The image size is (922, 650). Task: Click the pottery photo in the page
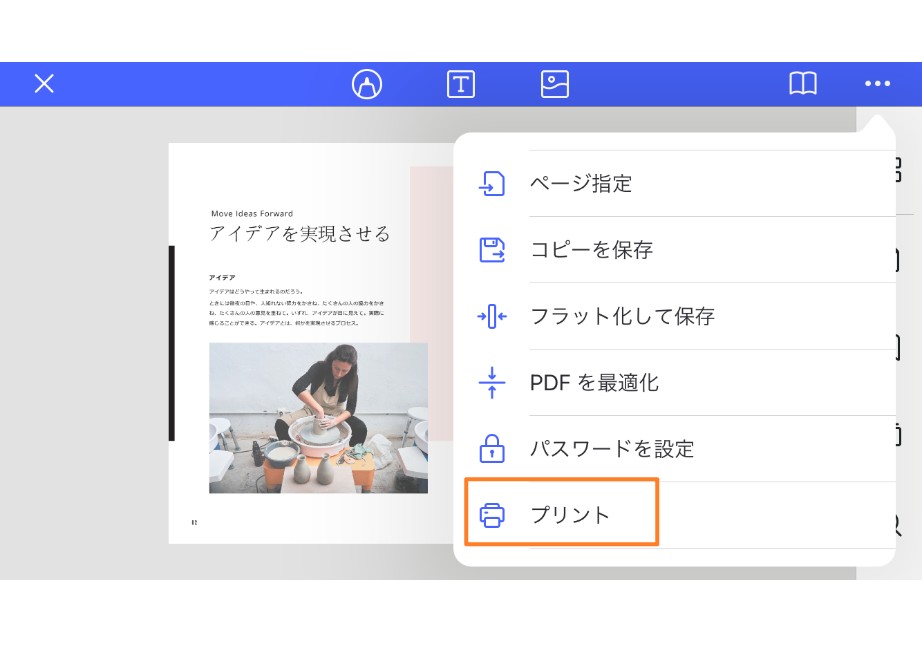[x=319, y=418]
